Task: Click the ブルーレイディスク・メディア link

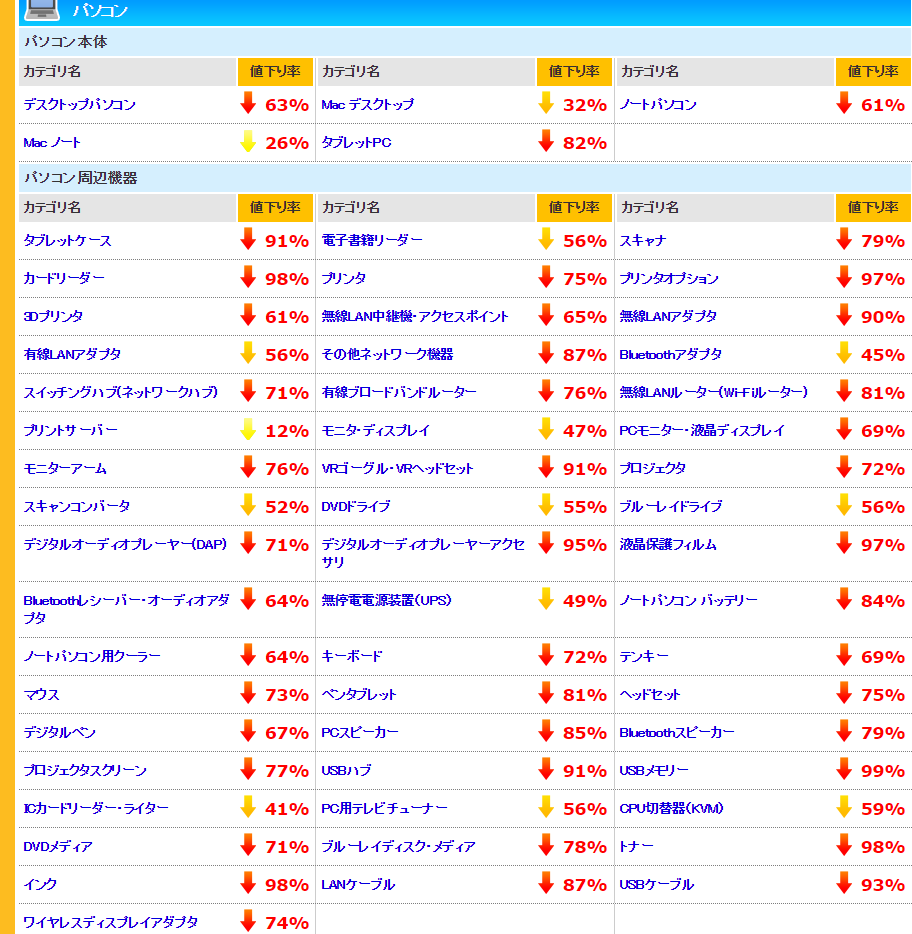Action: [398, 847]
